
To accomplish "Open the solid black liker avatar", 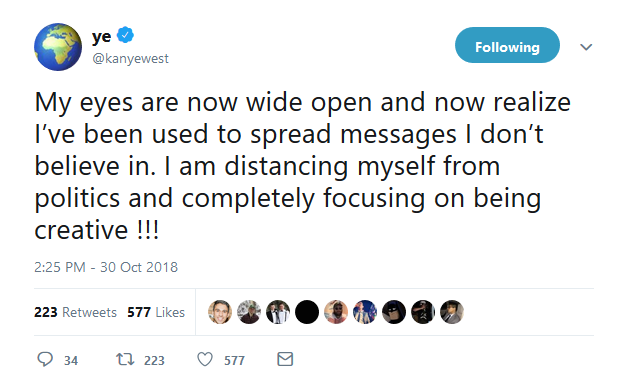I will click(307, 312).
